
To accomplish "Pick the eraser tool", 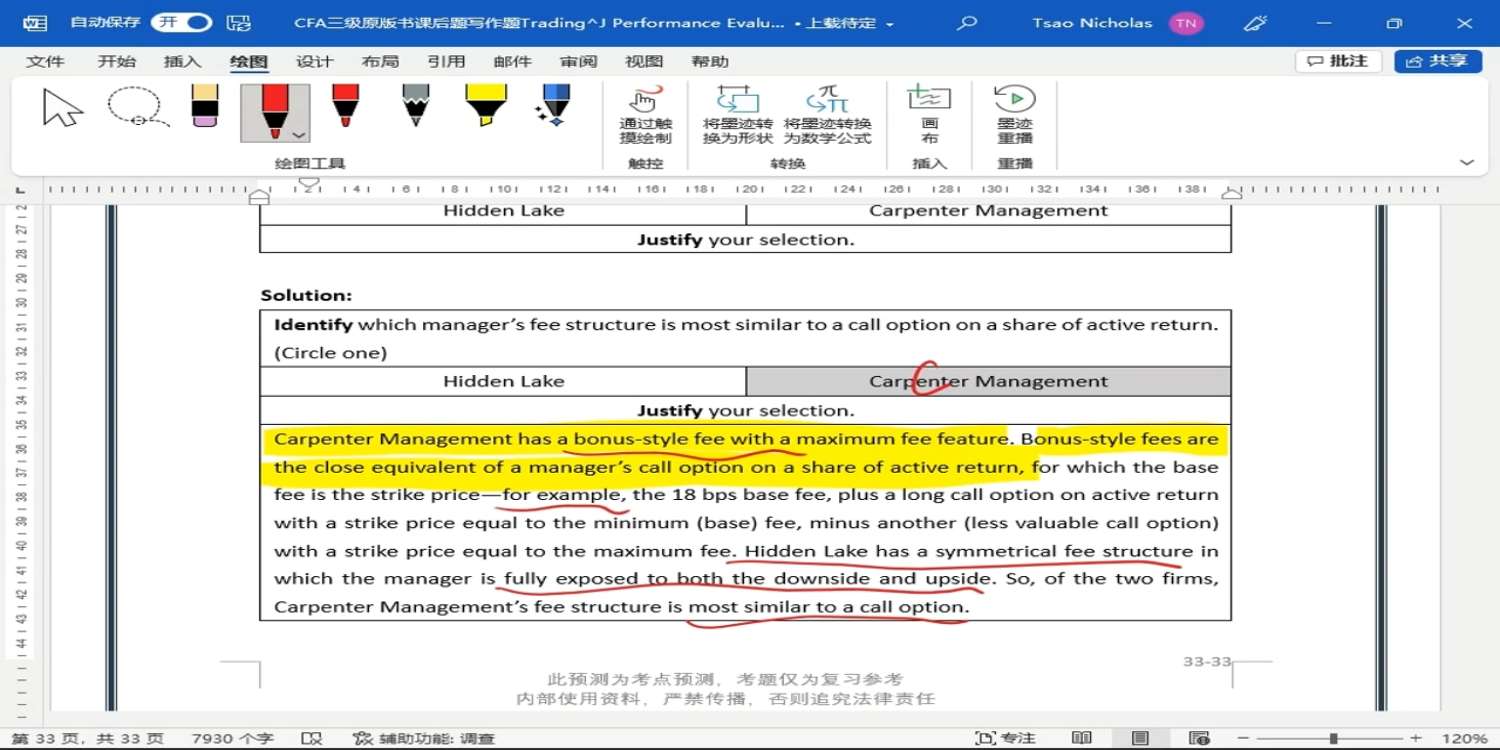I will tap(204, 106).
